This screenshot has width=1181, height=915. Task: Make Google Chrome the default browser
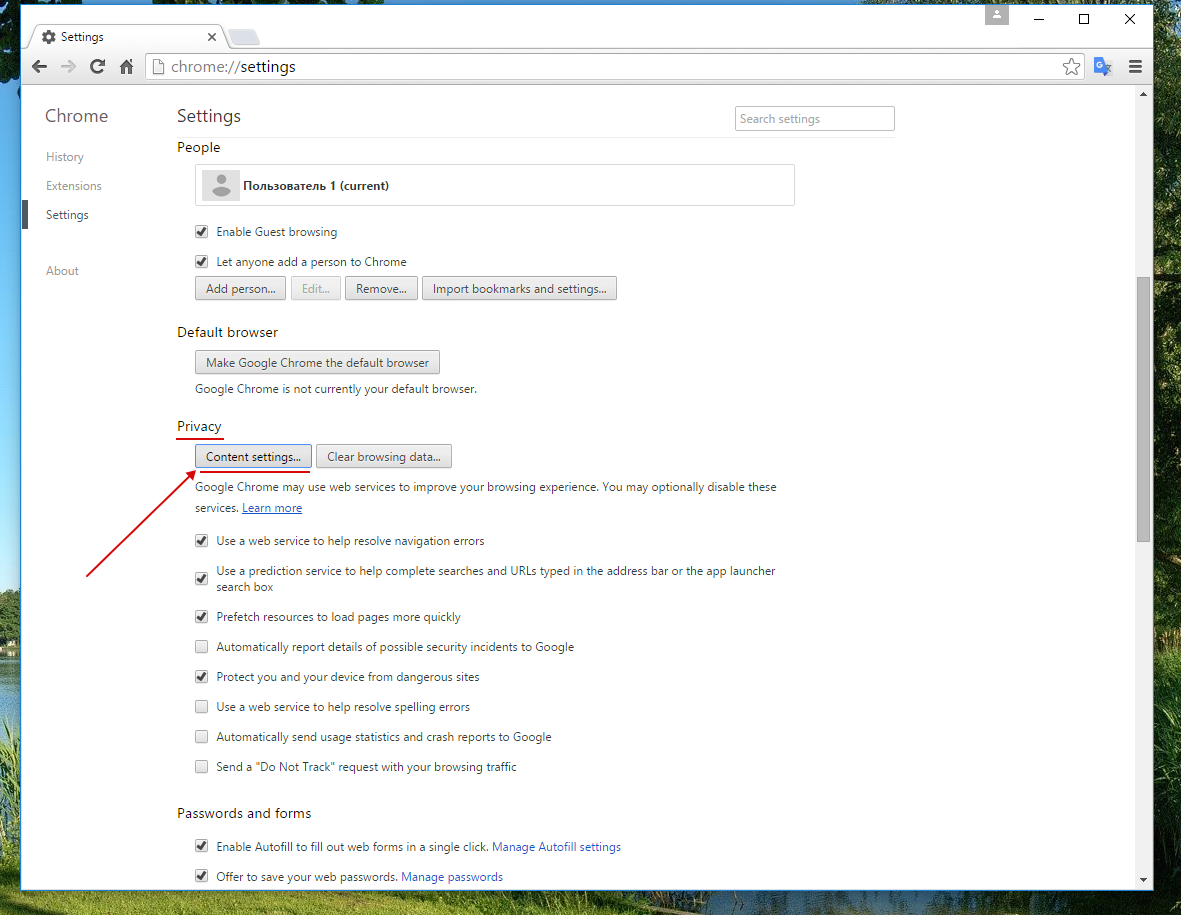[317, 362]
